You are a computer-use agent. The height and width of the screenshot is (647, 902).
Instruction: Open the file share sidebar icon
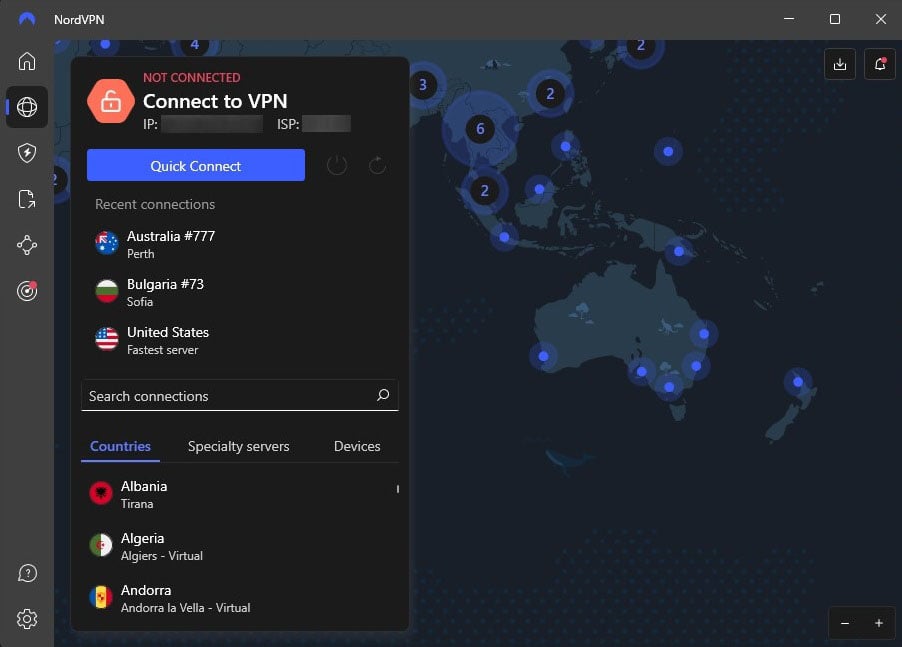pyautogui.click(x=27, y=199)
